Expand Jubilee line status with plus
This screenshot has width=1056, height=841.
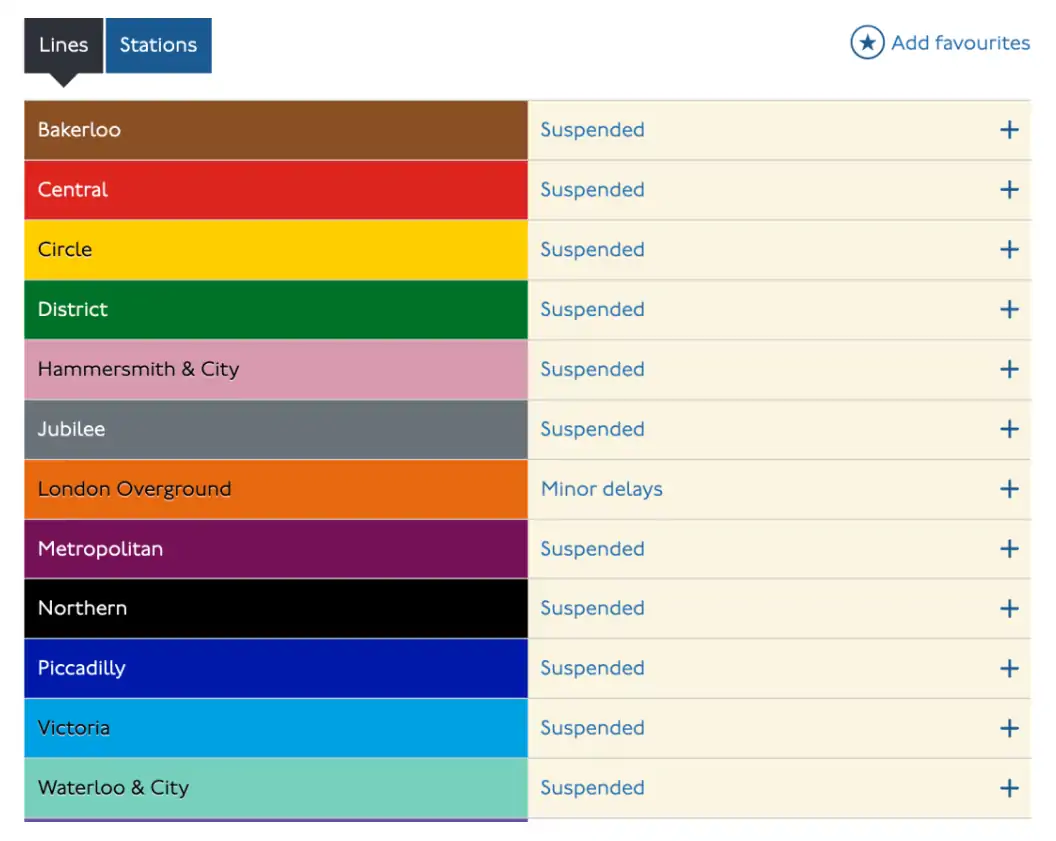pyautogui.click(x=1009, y=429)
